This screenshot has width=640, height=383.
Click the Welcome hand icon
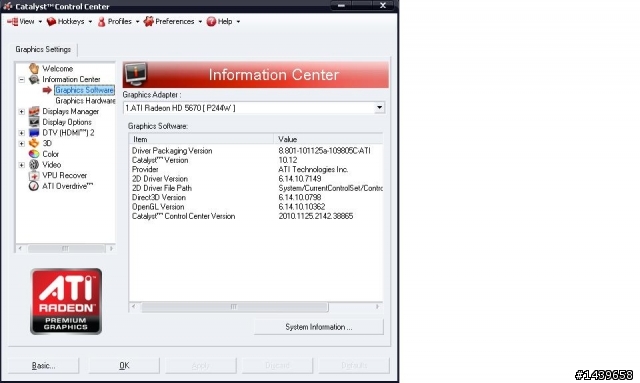tap(34, 68)
